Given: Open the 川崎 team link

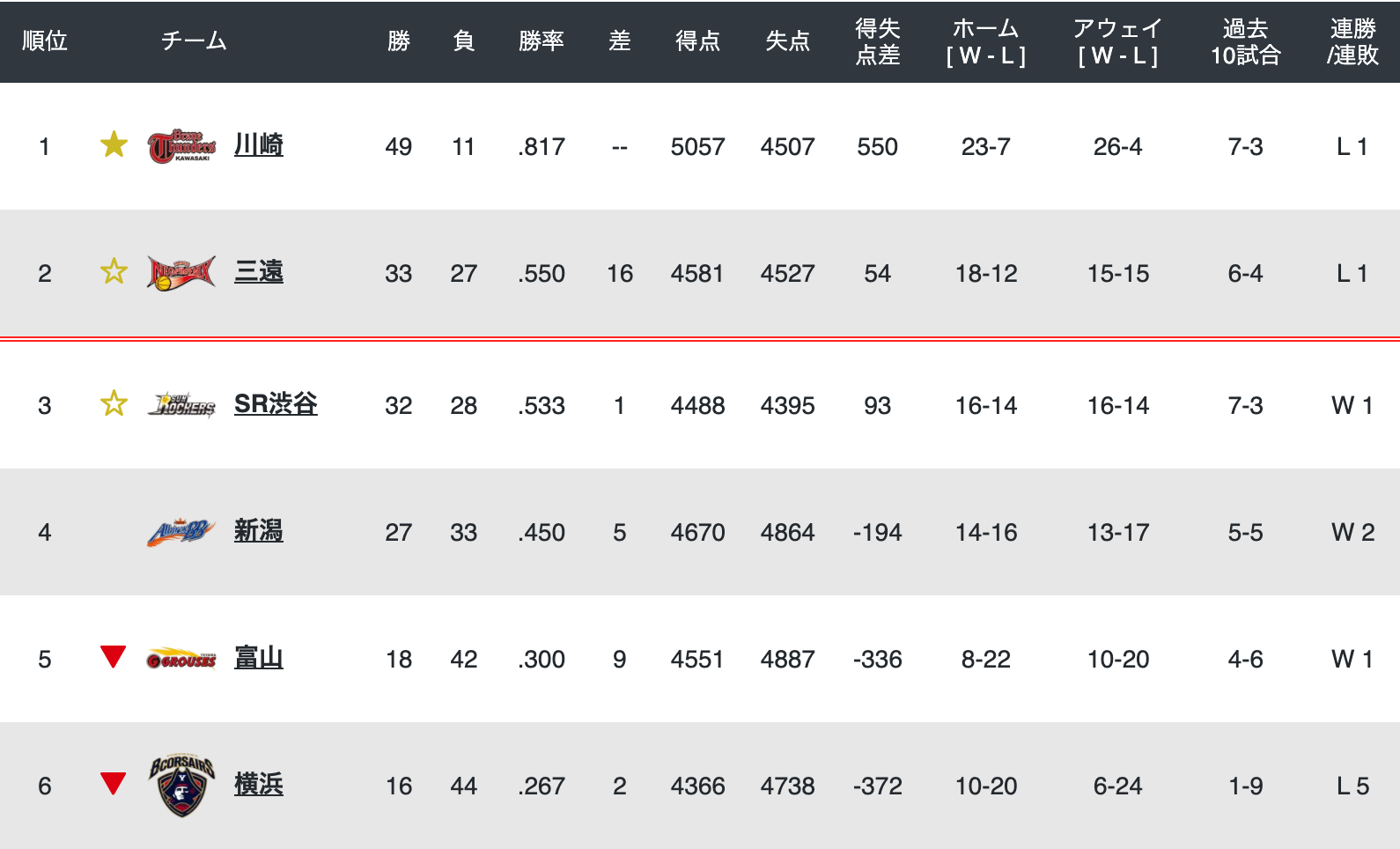Looking at the screenshot, I should tap(259, 145).
